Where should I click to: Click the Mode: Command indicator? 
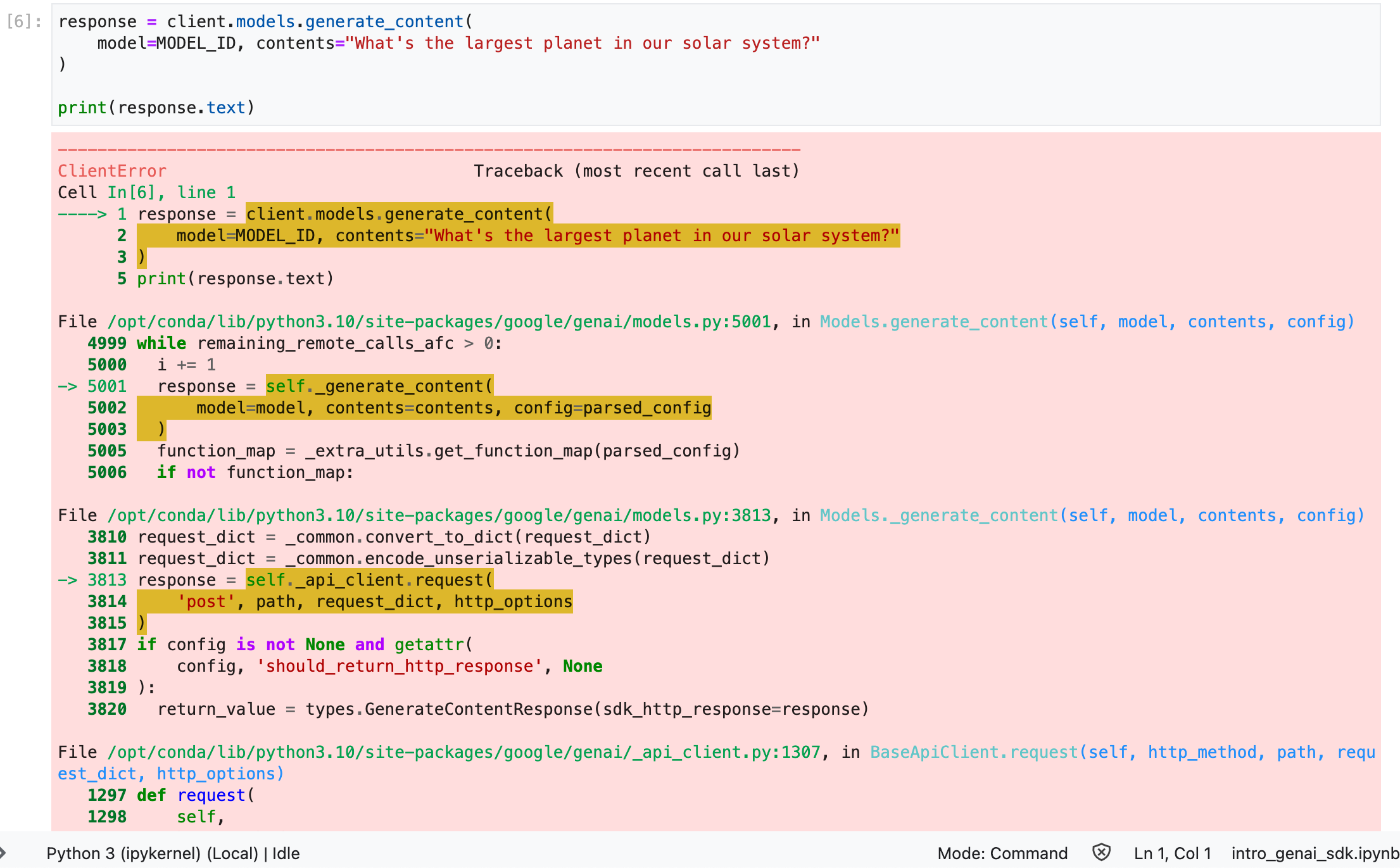pyautogui.click(x=1002, y=853)
